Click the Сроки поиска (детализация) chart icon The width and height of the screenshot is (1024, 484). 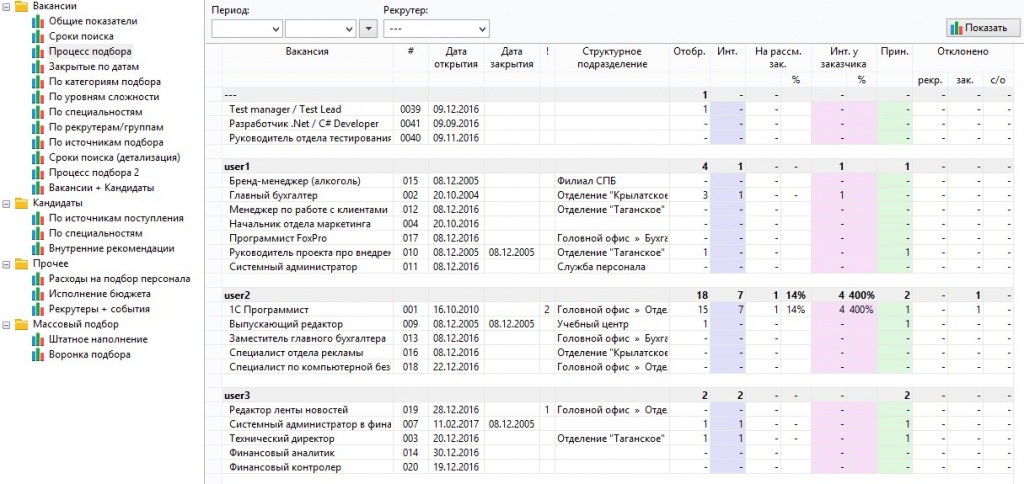pyautogui.click(x=39, y=157)
